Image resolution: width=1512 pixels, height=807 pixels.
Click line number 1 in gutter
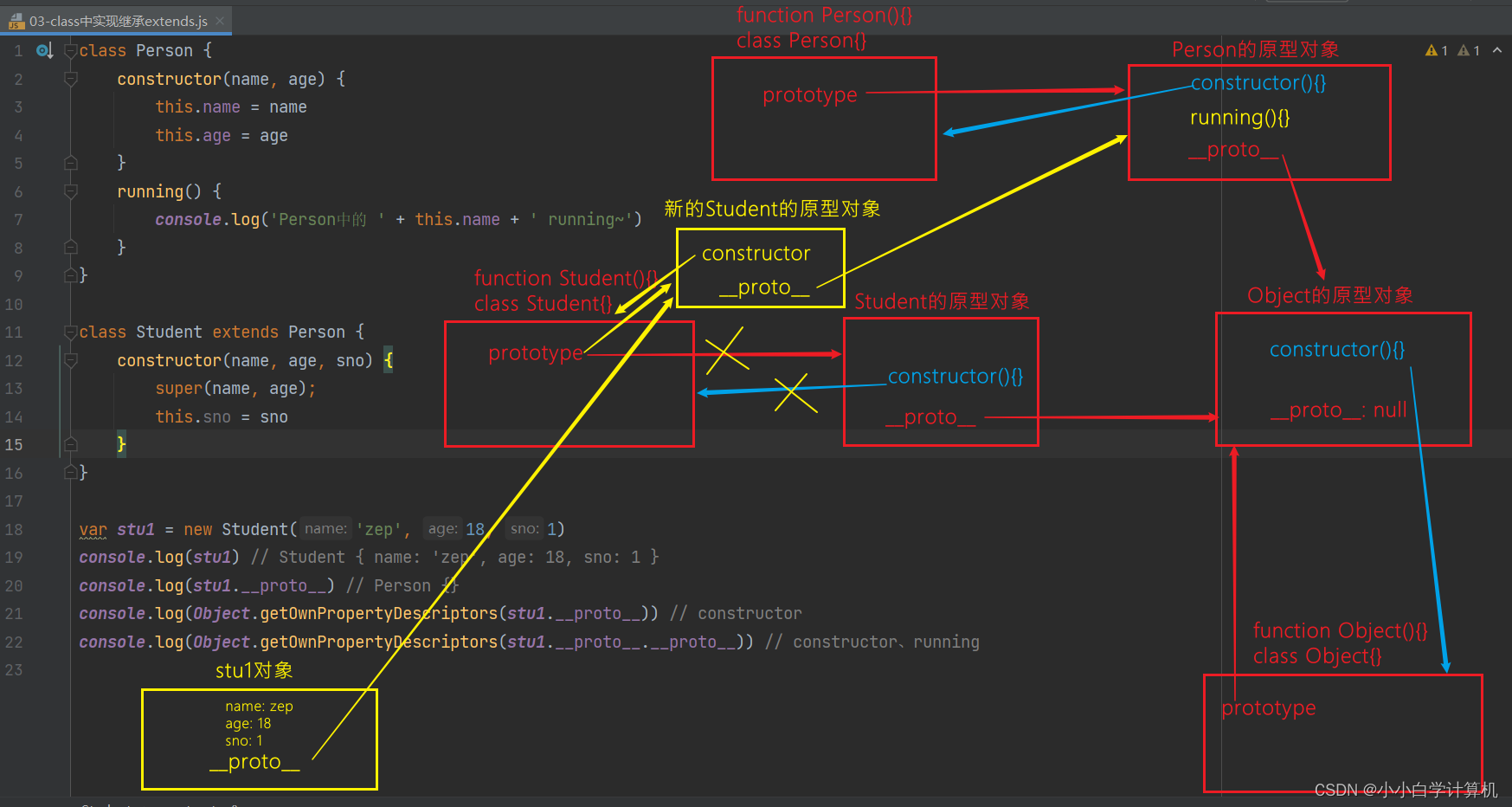(x=18, y=51)
